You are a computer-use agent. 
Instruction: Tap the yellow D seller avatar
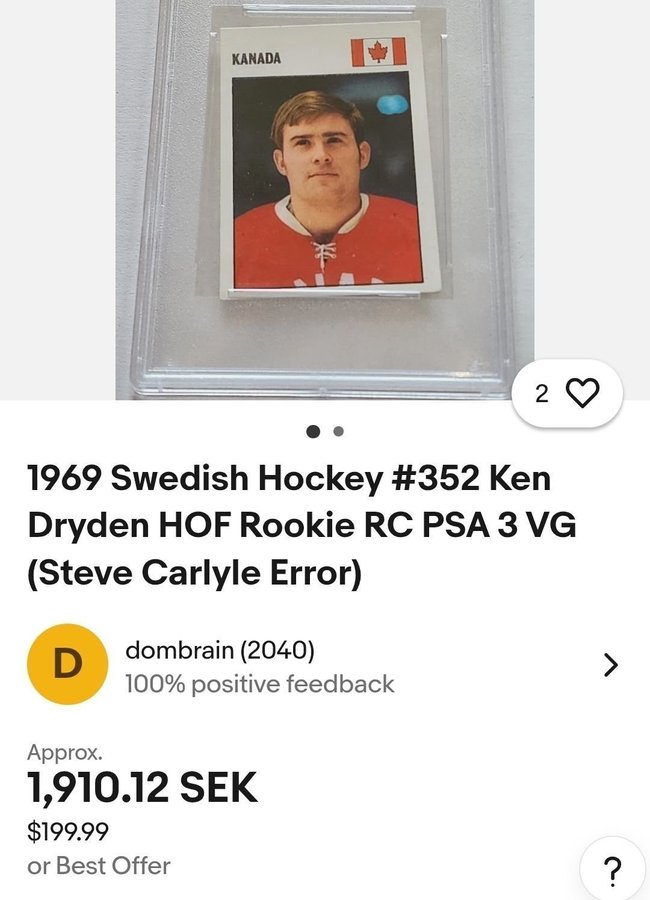tap(68, 664)
